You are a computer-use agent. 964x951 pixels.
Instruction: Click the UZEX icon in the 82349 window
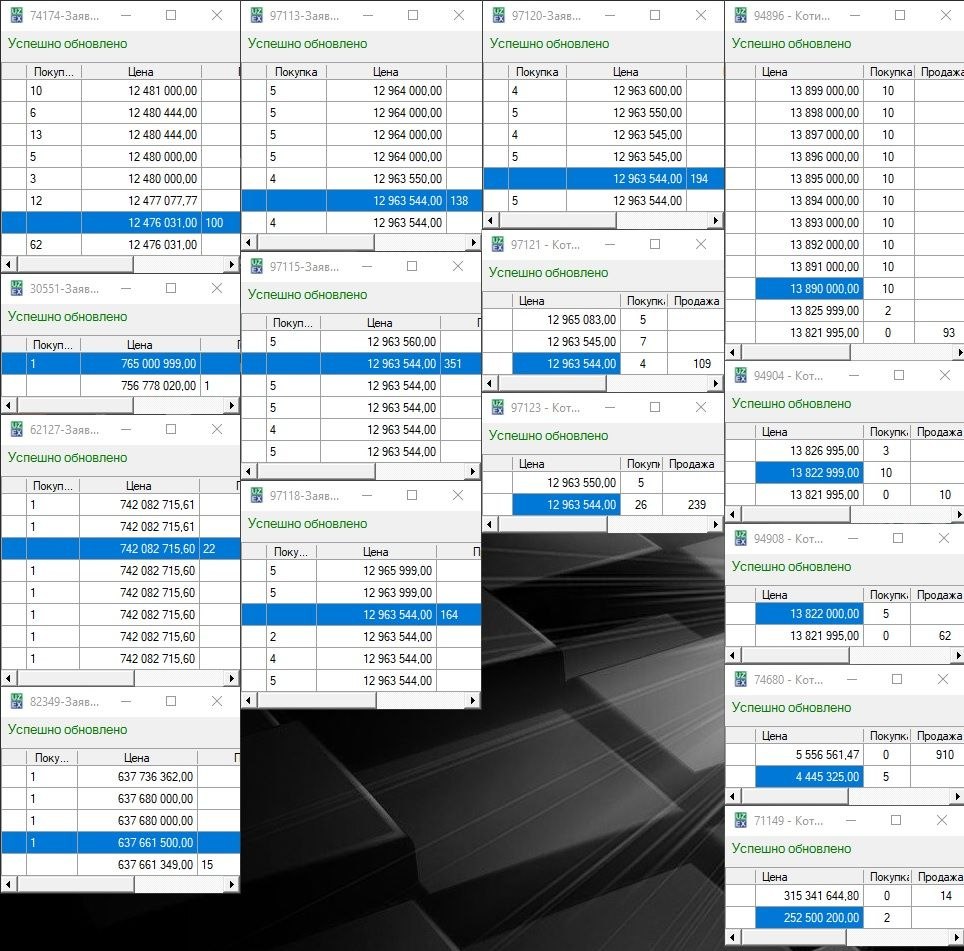[x=16, y=701]
